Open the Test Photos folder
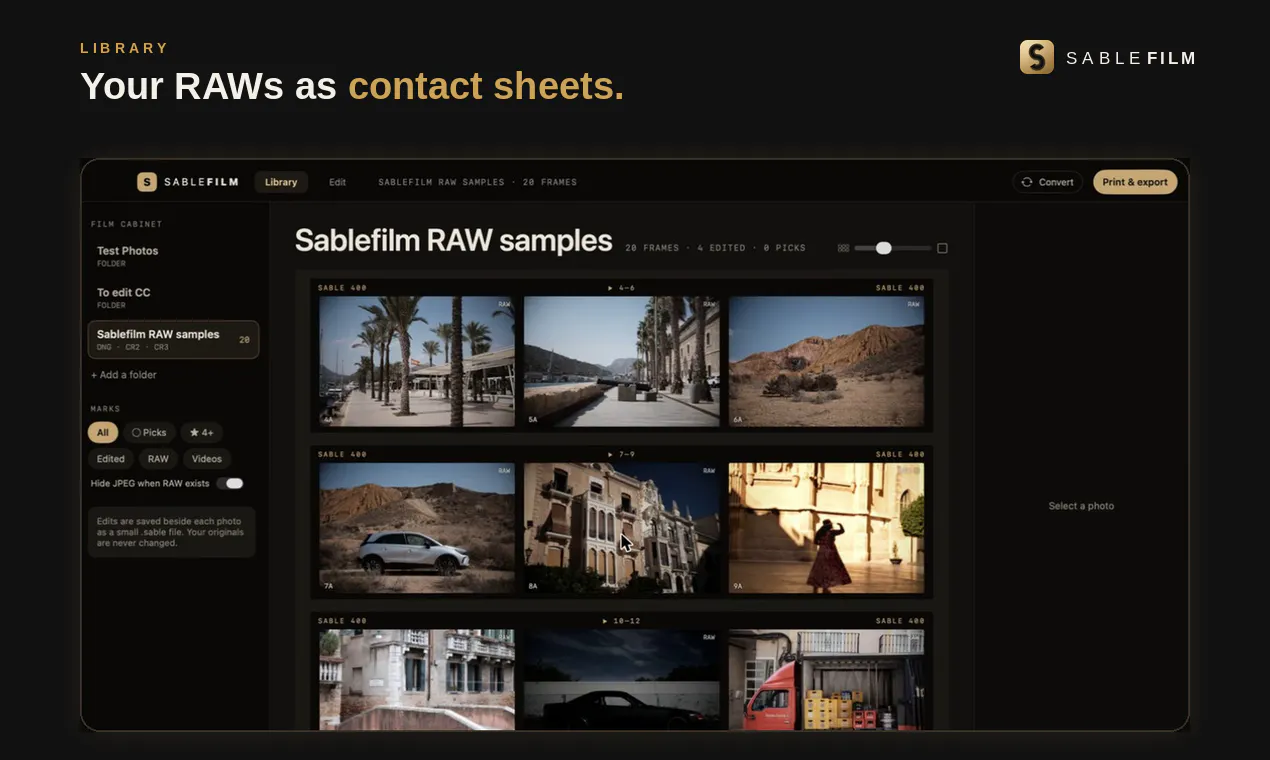Image resolution: width=1270 pixels, height=760 pixels. point(172,256)
